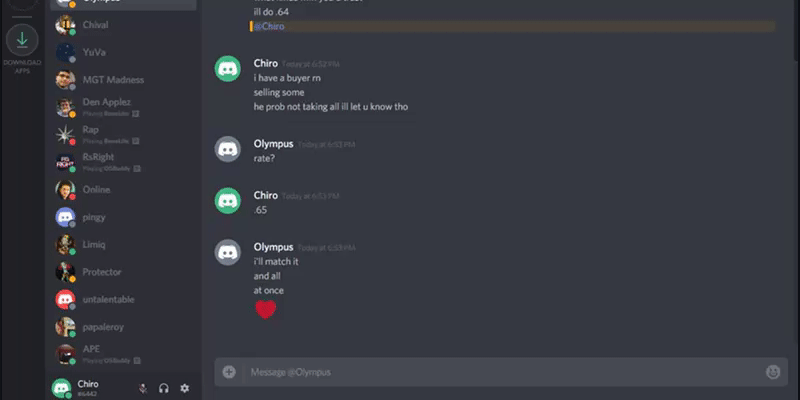800x400 pixels.
Task: Select MGT Madness conversation
Action: coord(124,80)
